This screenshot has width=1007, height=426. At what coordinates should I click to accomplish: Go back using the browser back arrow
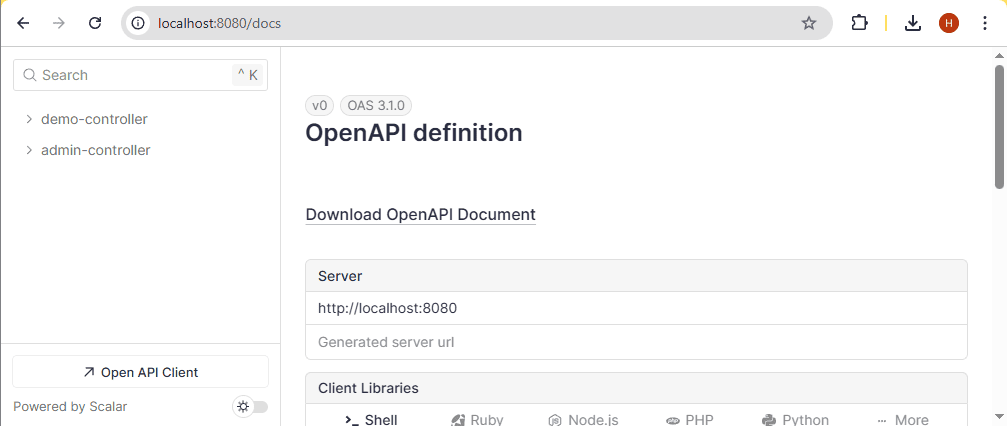tap(23, 23)
